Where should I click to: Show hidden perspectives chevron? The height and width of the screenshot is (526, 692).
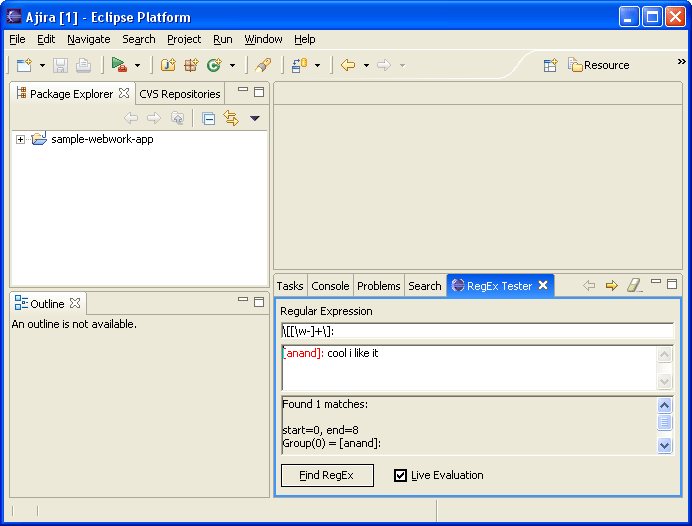[x=682, y=62]
